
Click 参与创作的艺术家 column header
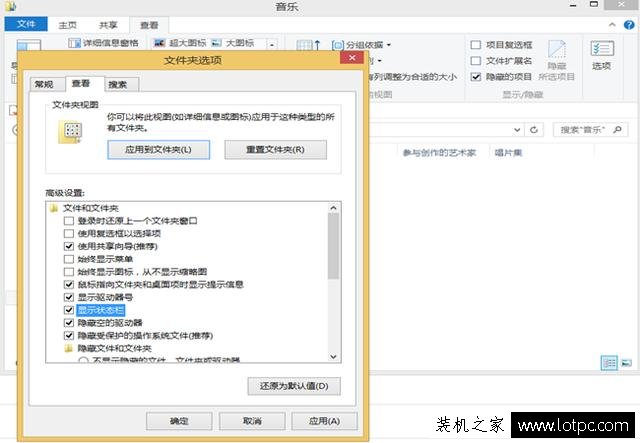point(439,153)
